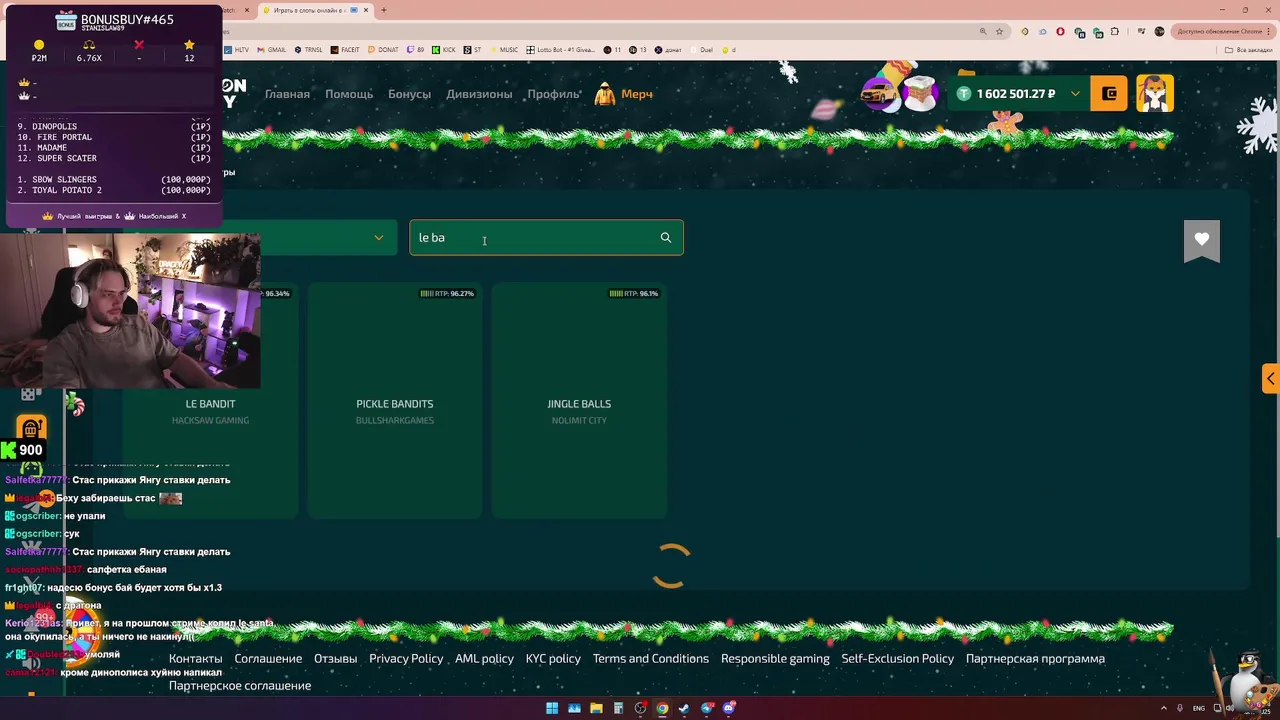
Task: Open new browser tab plus button
Action: [384, 10]
